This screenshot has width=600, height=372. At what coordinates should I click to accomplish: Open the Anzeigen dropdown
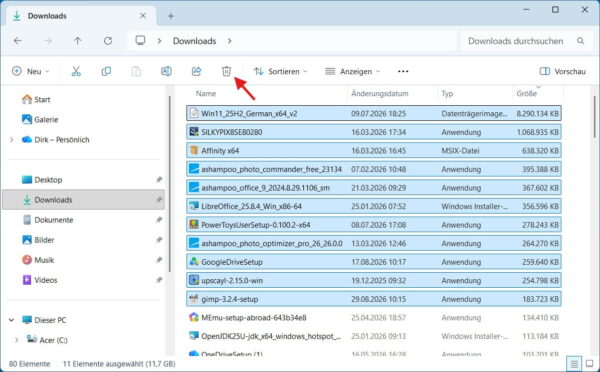point(352,71)
